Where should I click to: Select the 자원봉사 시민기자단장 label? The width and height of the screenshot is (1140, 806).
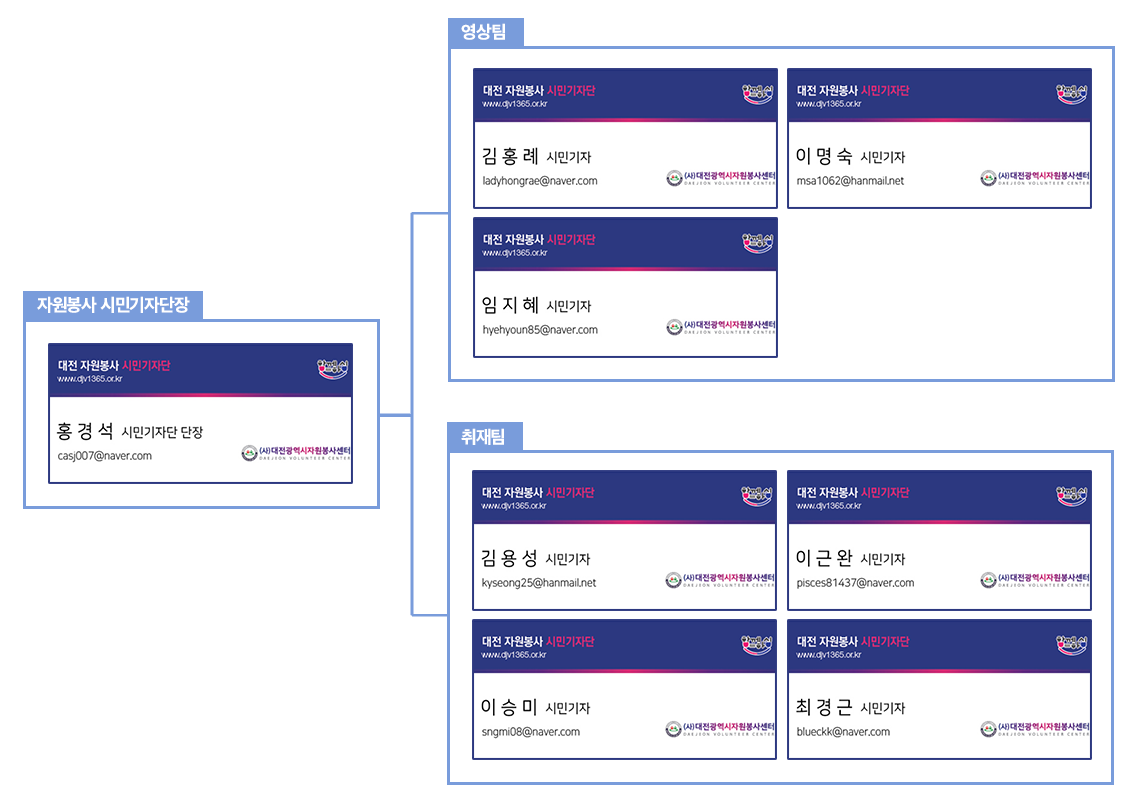(x=113, y=305)
